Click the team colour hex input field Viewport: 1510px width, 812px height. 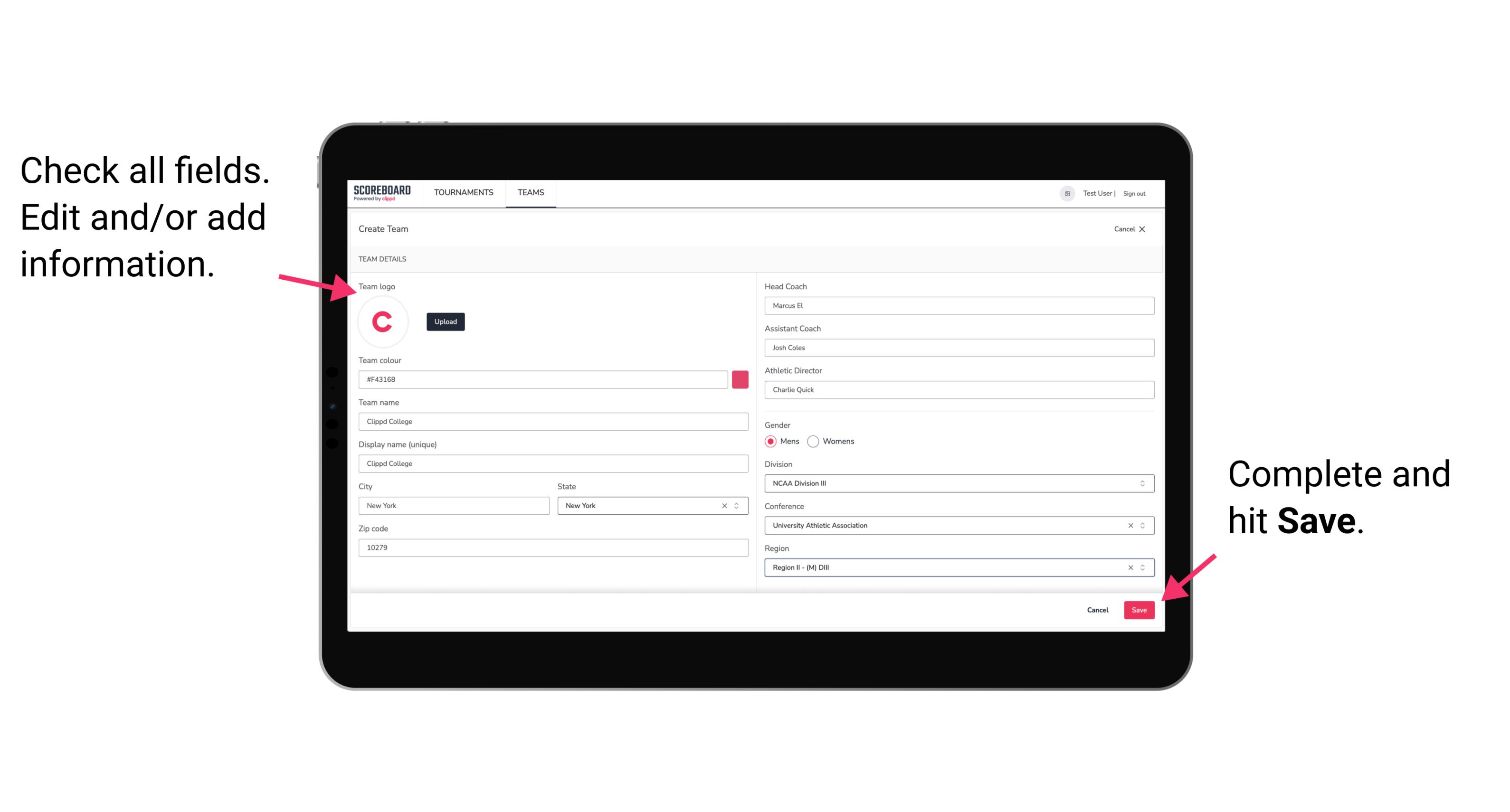click(x=545, y=379)
